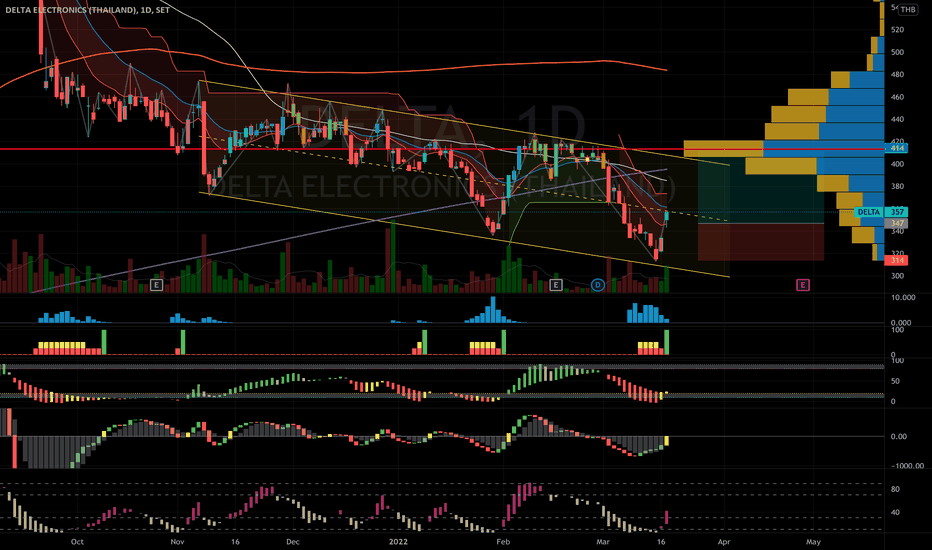Click the DELTA symbol price tag
932x550 pixels.
868,212
